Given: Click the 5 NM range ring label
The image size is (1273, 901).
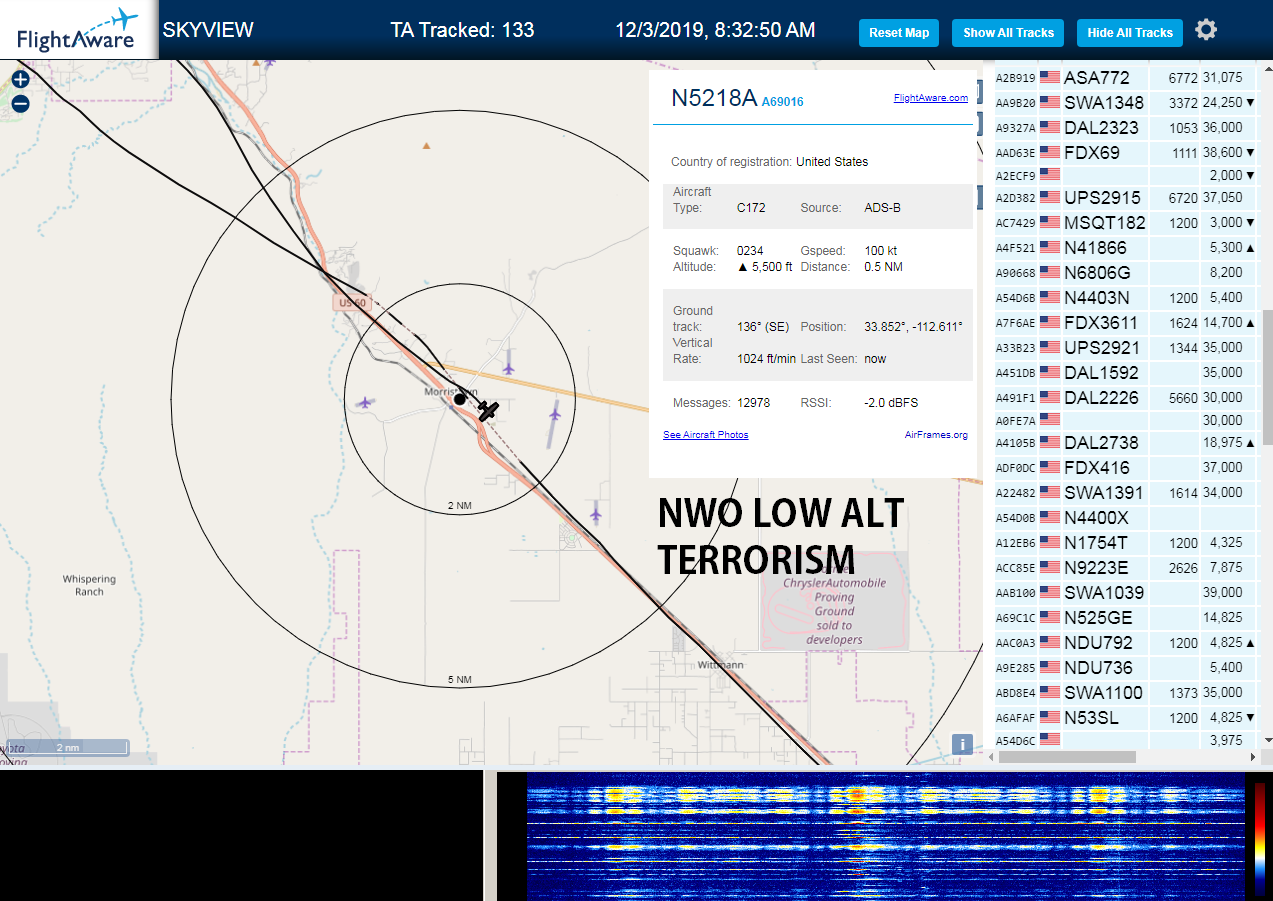Looking at the screenshot, I should (x=460, y=680).
